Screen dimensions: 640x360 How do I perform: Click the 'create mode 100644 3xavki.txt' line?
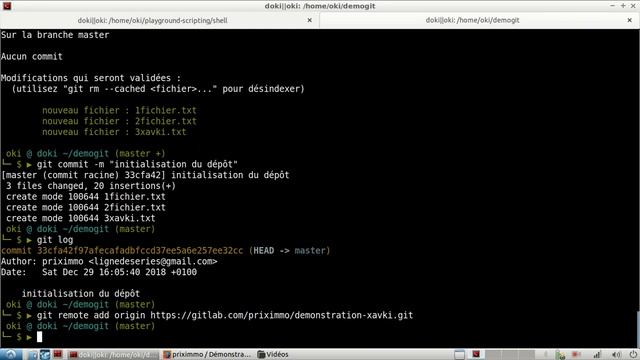tap(81, 218)
